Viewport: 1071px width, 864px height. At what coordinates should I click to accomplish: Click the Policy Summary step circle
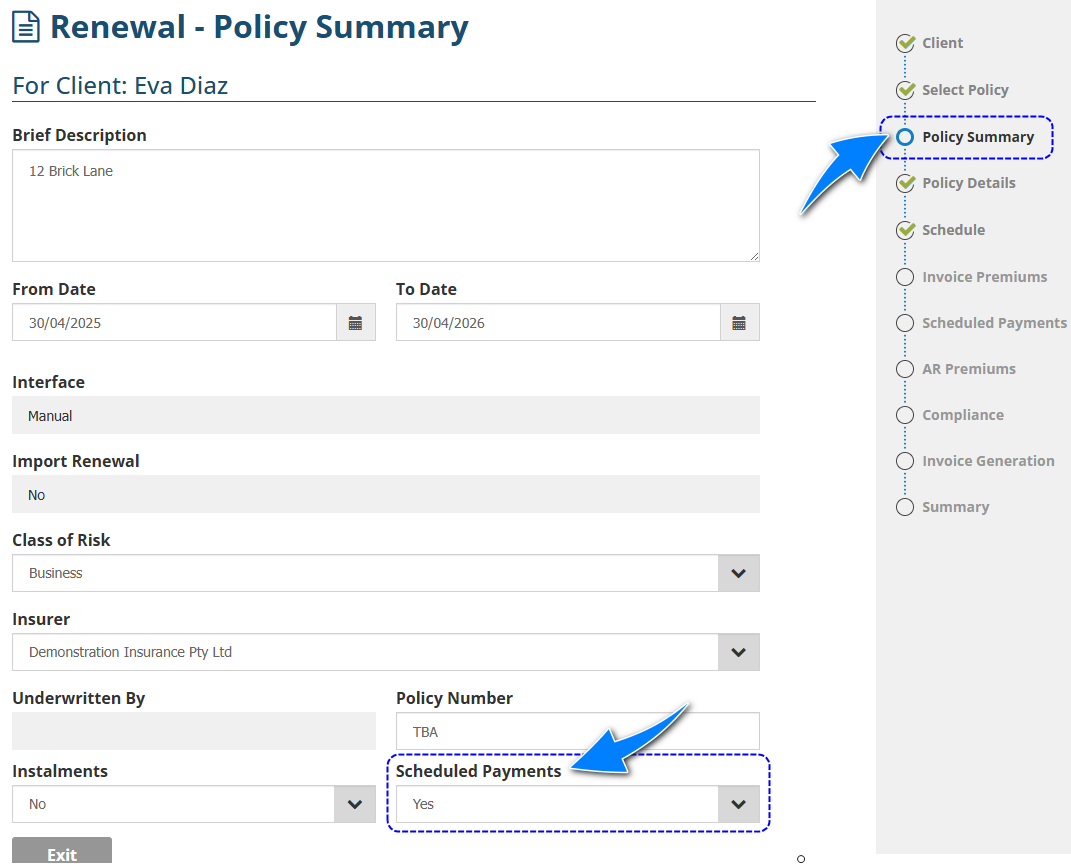(x=905, y=137)
